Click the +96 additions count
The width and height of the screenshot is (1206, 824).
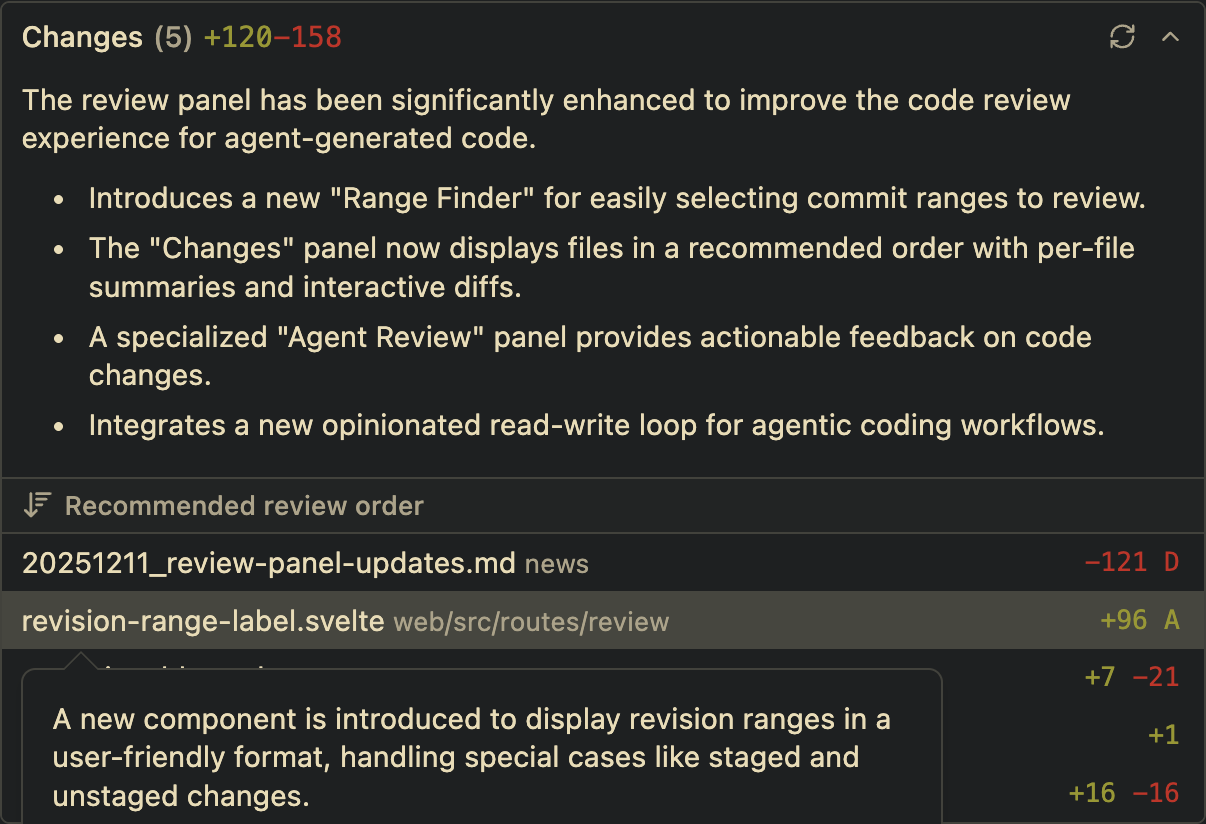pos(1123,620)
